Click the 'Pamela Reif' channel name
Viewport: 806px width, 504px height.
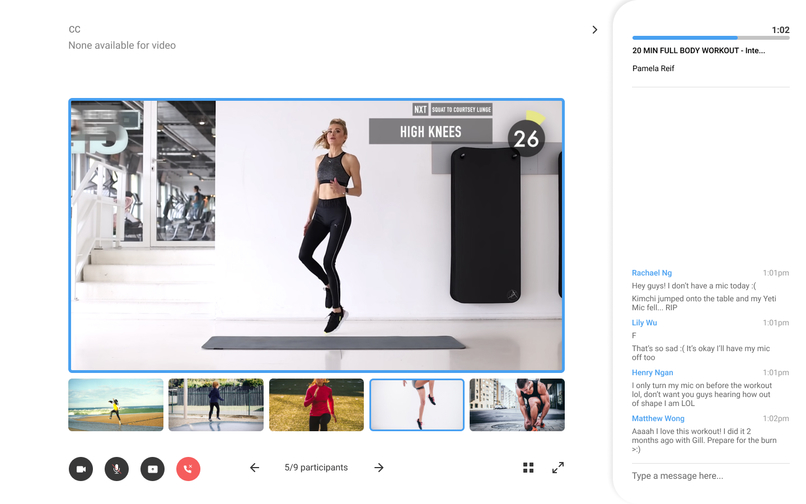(653, 68)
